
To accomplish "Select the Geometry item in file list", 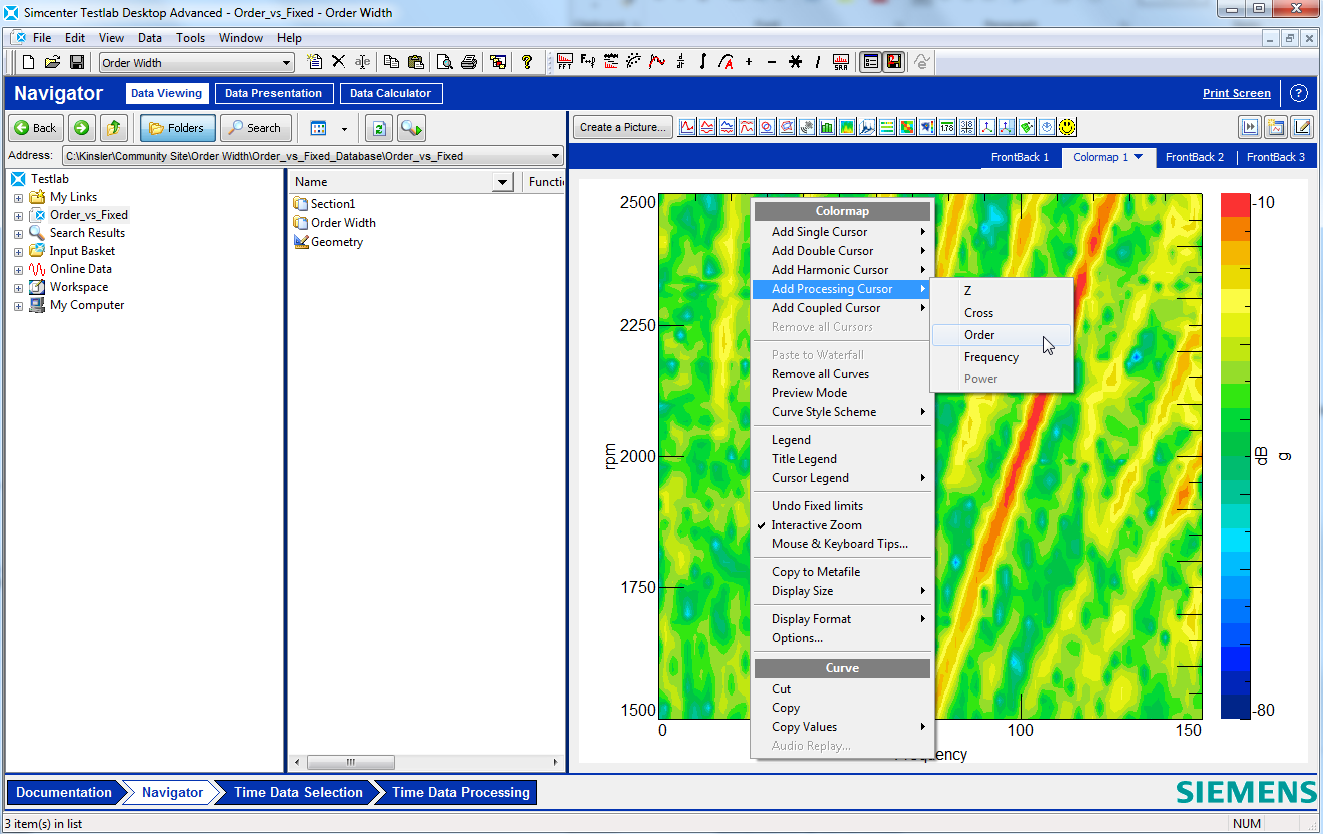I will tap(328, 242).
